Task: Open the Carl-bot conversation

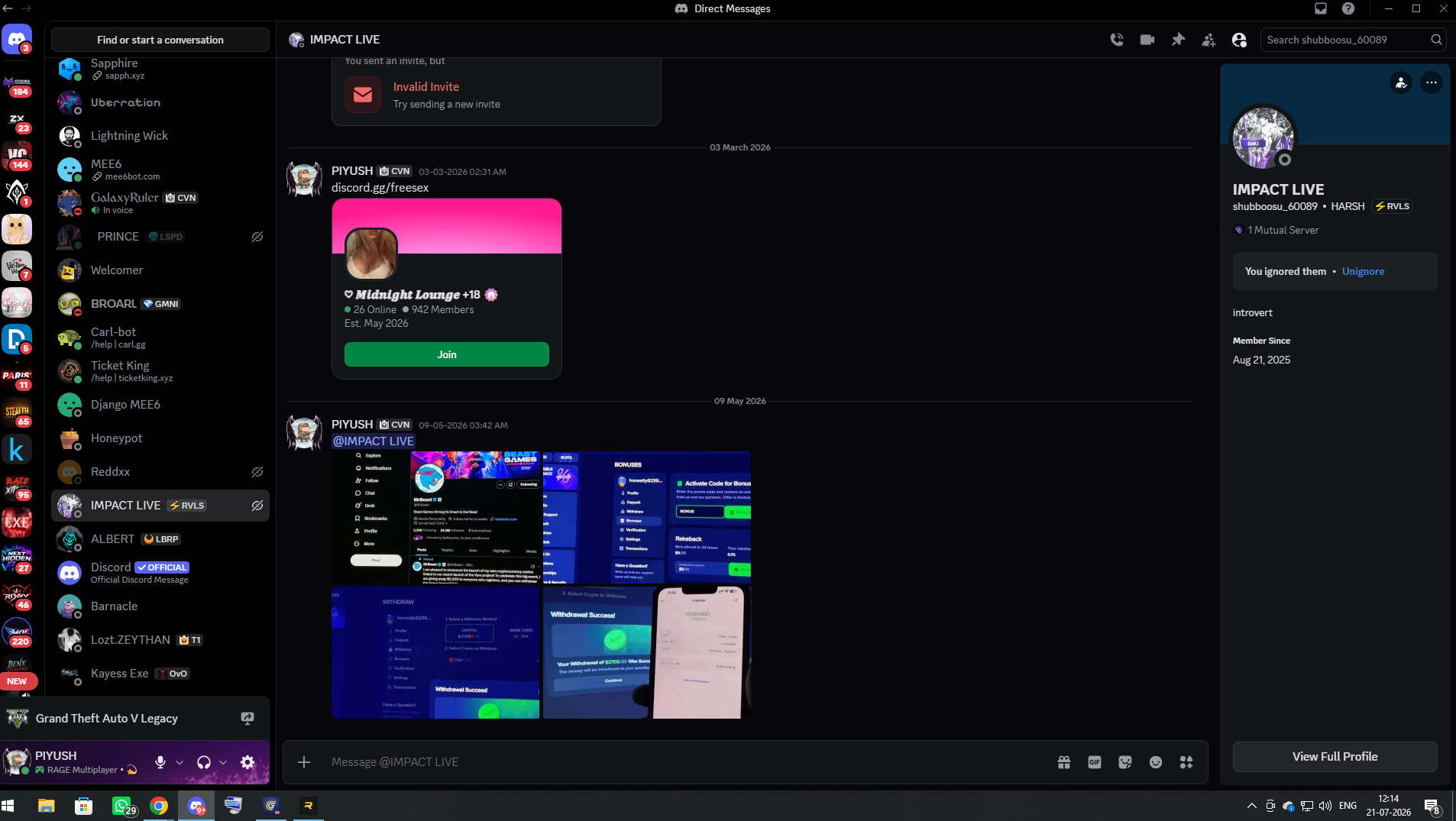Action: 160,338
